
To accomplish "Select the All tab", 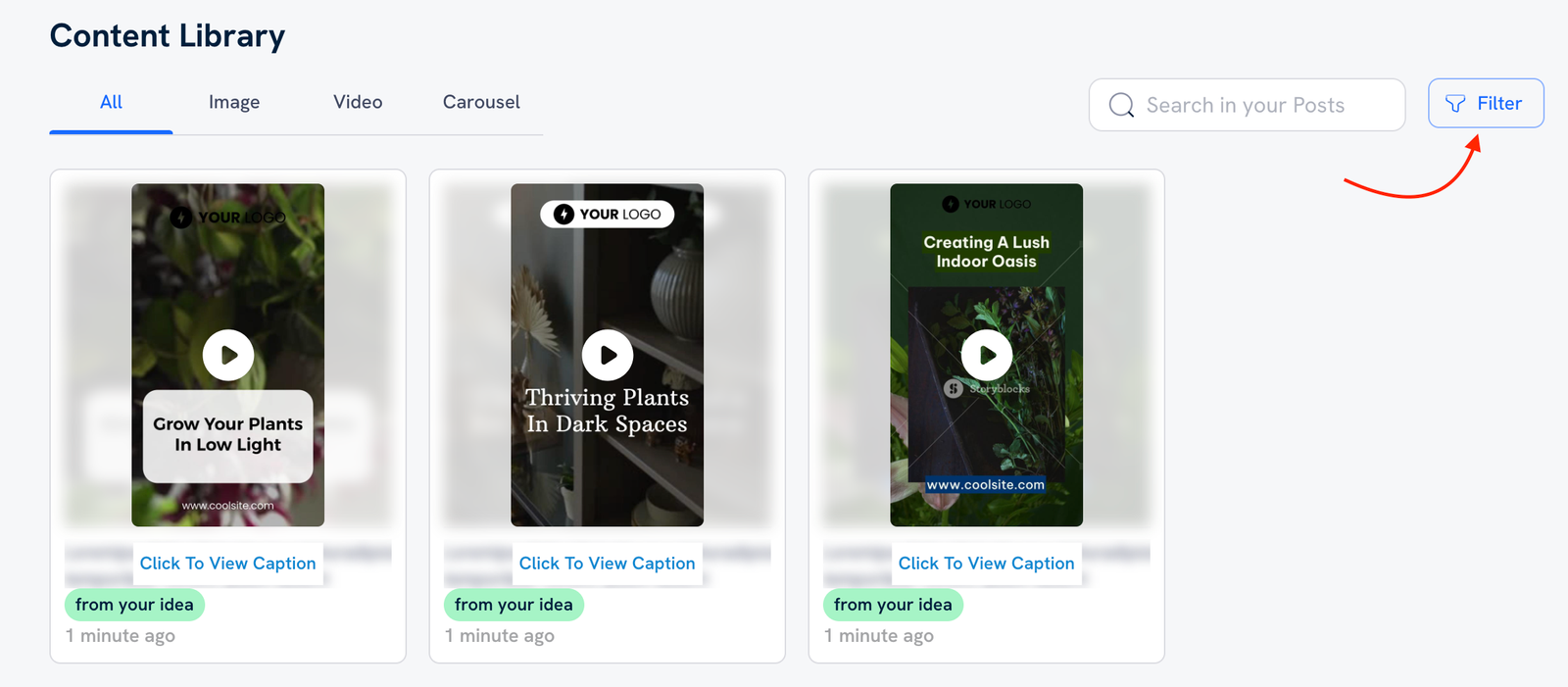I will pos(110,102).
